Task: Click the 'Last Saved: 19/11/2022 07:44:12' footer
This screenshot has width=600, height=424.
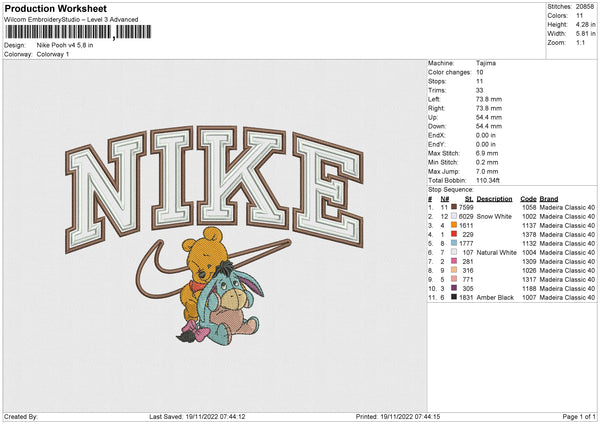Action: pos(197,416)
